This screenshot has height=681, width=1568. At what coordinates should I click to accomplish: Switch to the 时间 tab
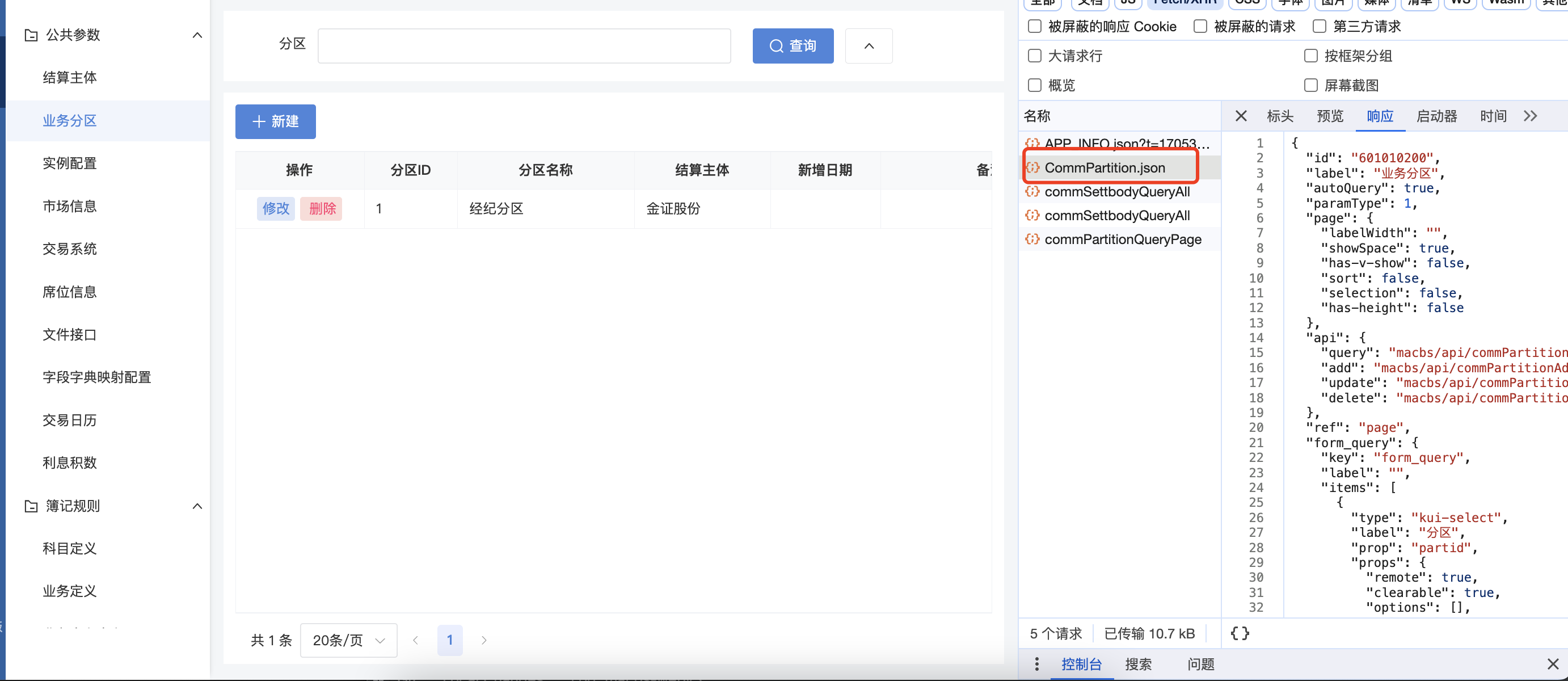tap(1493, 116)
